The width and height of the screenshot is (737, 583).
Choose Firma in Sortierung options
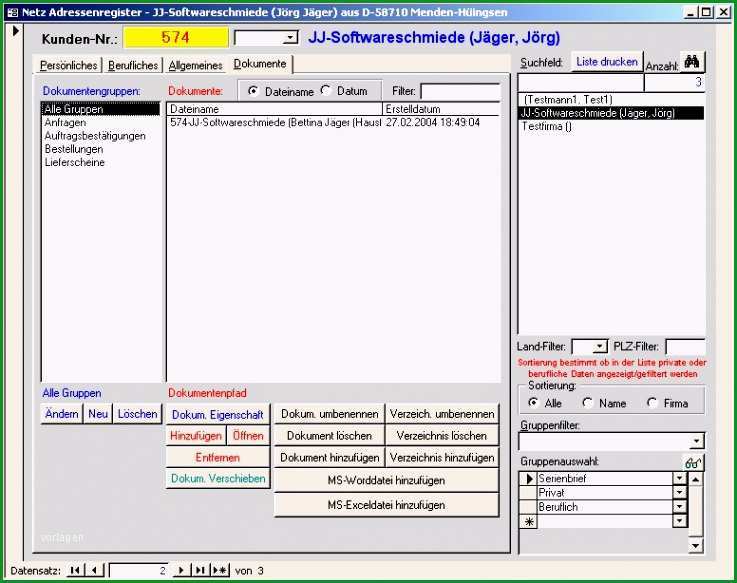tap(652, 402)
